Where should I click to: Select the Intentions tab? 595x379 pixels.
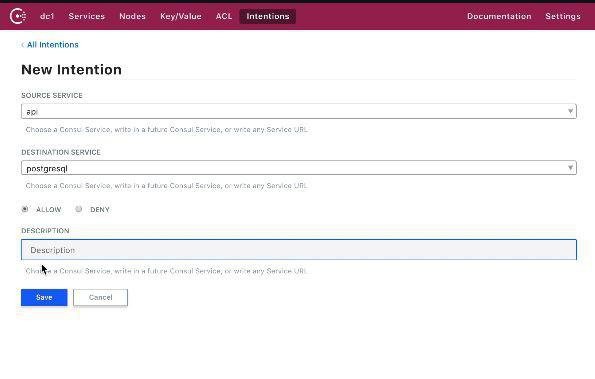[x=268, y=16]
